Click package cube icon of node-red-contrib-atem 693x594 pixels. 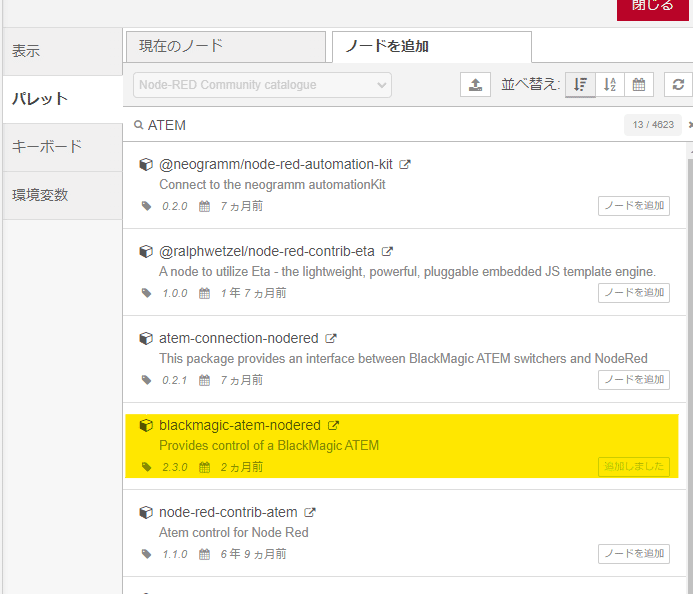point(146,512)
